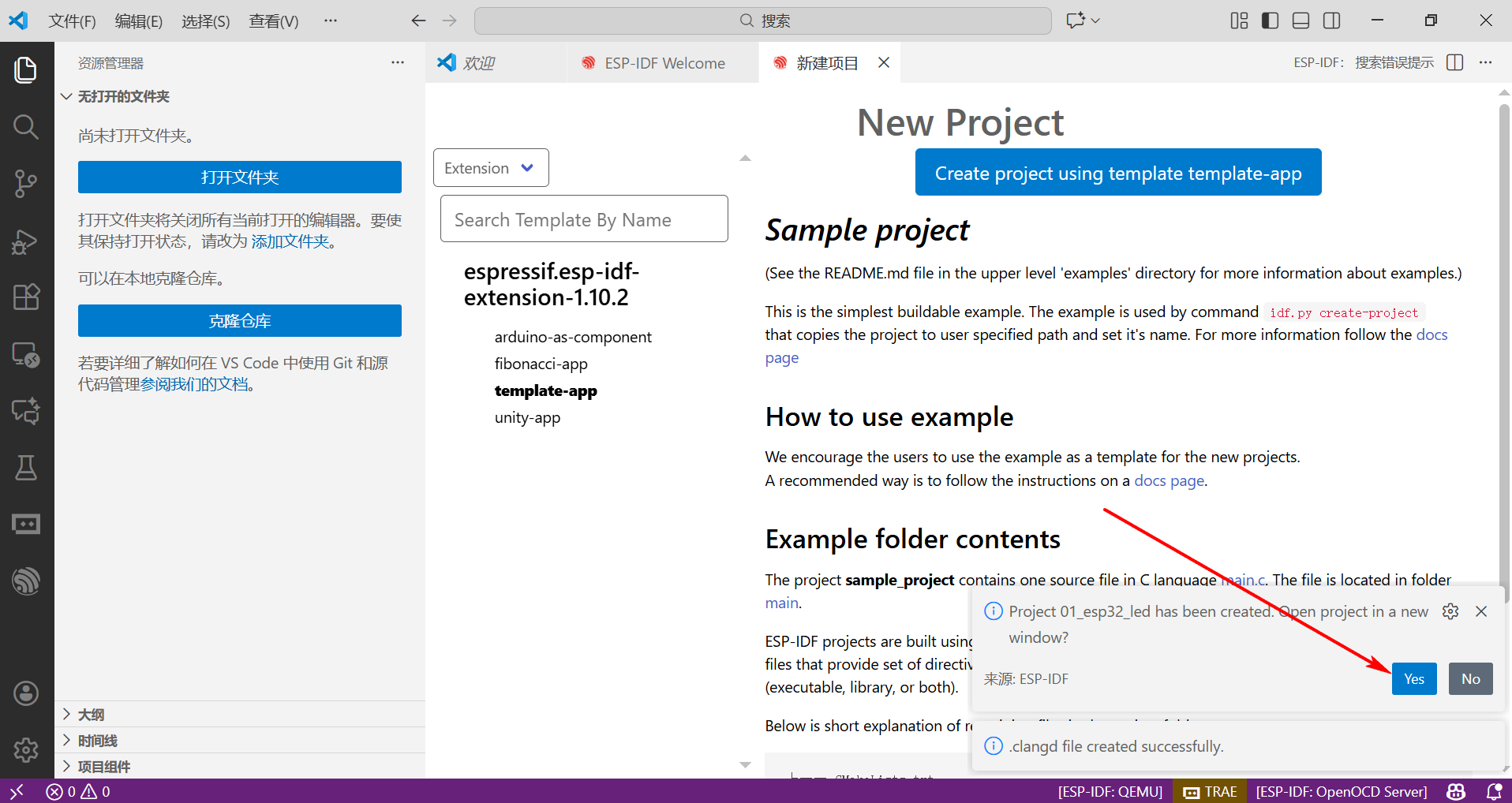Open the AI chat view in activity bar

[x=26, y=411]
